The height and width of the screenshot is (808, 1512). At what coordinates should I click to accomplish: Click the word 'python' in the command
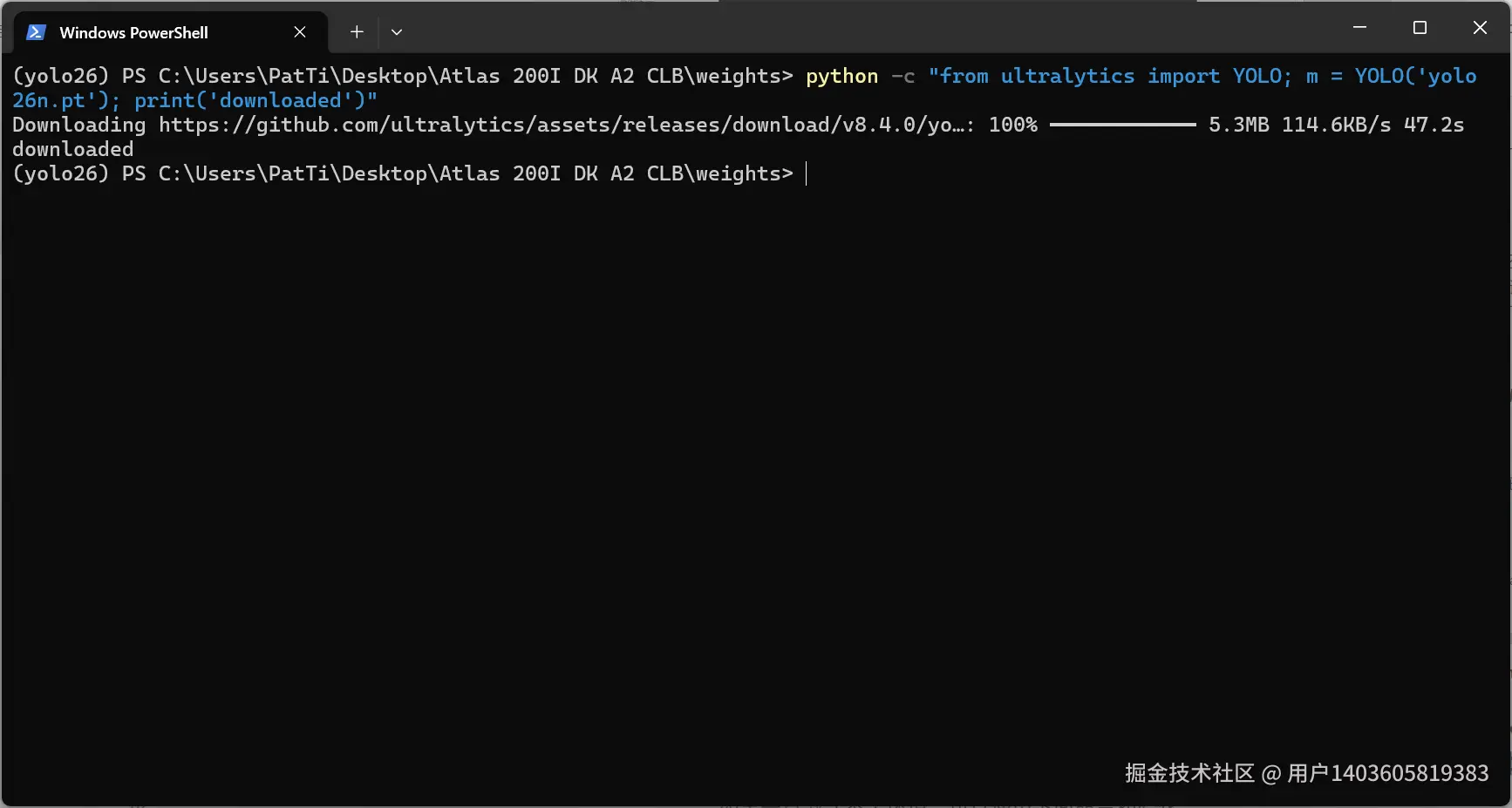(841, 76)
